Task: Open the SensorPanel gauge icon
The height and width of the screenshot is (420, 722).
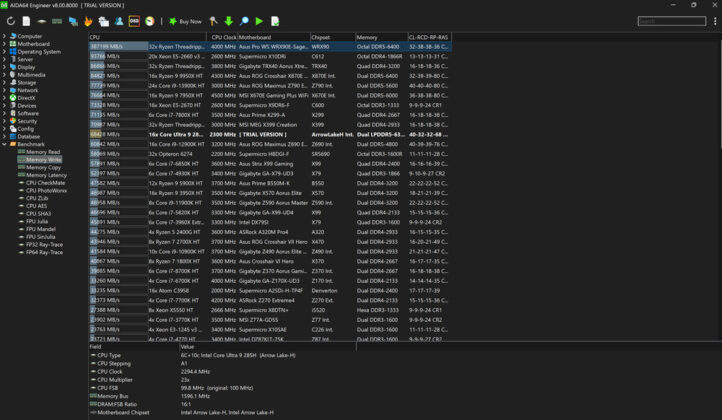Action: [150, 21]
